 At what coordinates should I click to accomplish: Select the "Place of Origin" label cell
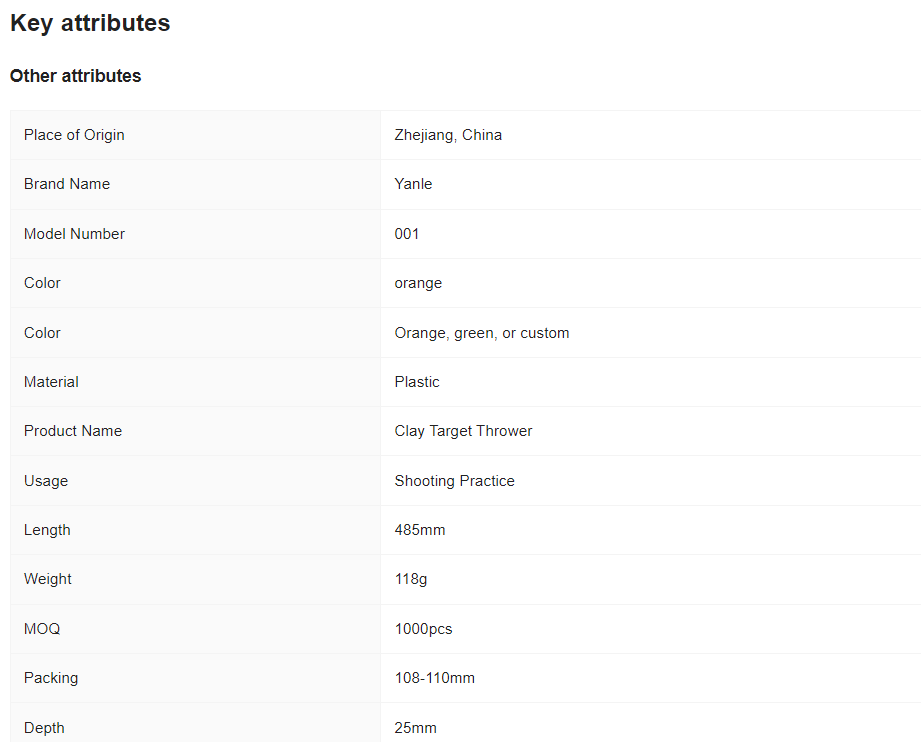point(74,135)
